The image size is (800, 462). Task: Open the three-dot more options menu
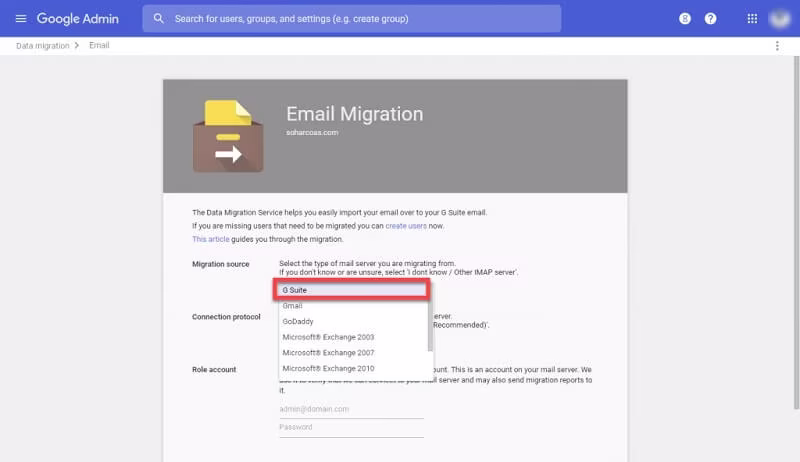(777, 46)
